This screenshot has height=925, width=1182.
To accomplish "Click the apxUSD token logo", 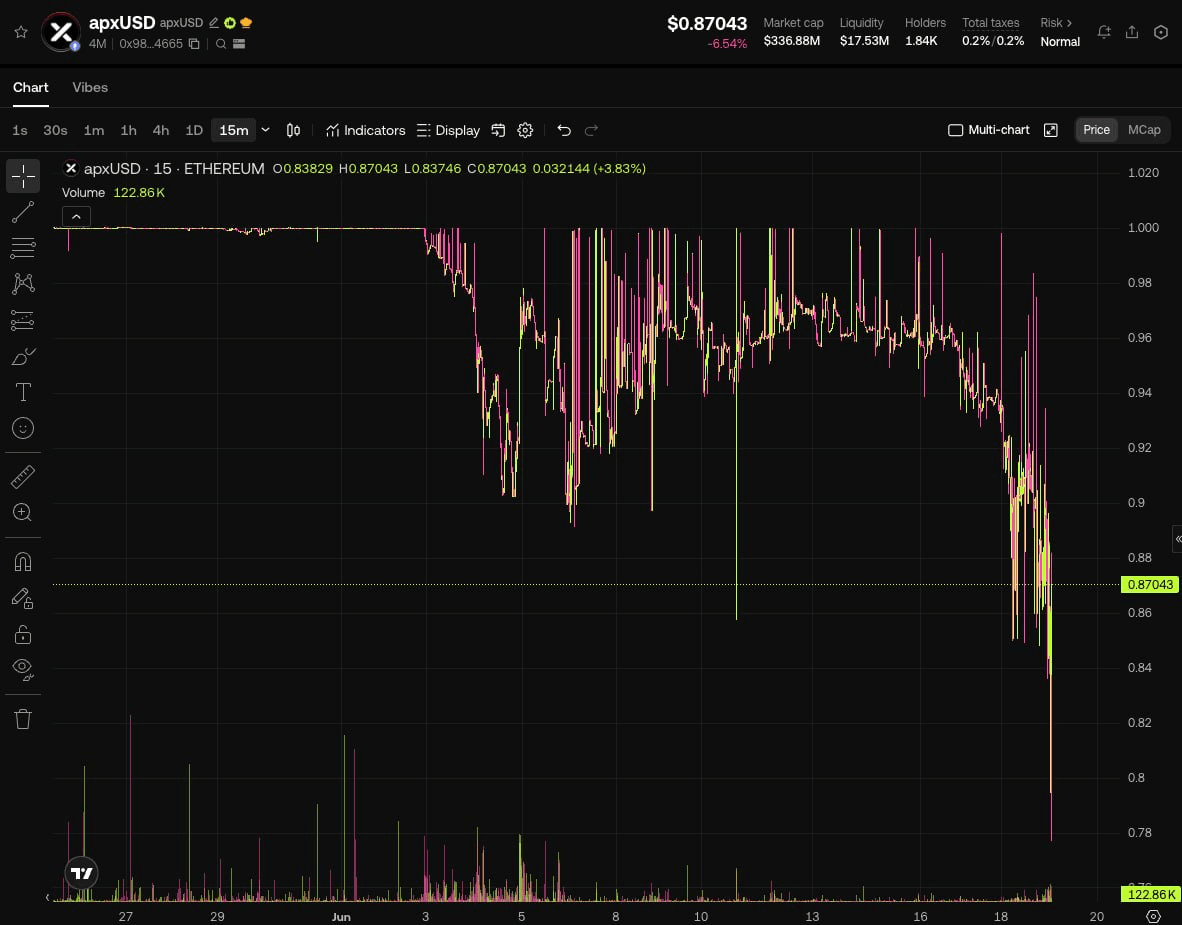I will [60, 32].
